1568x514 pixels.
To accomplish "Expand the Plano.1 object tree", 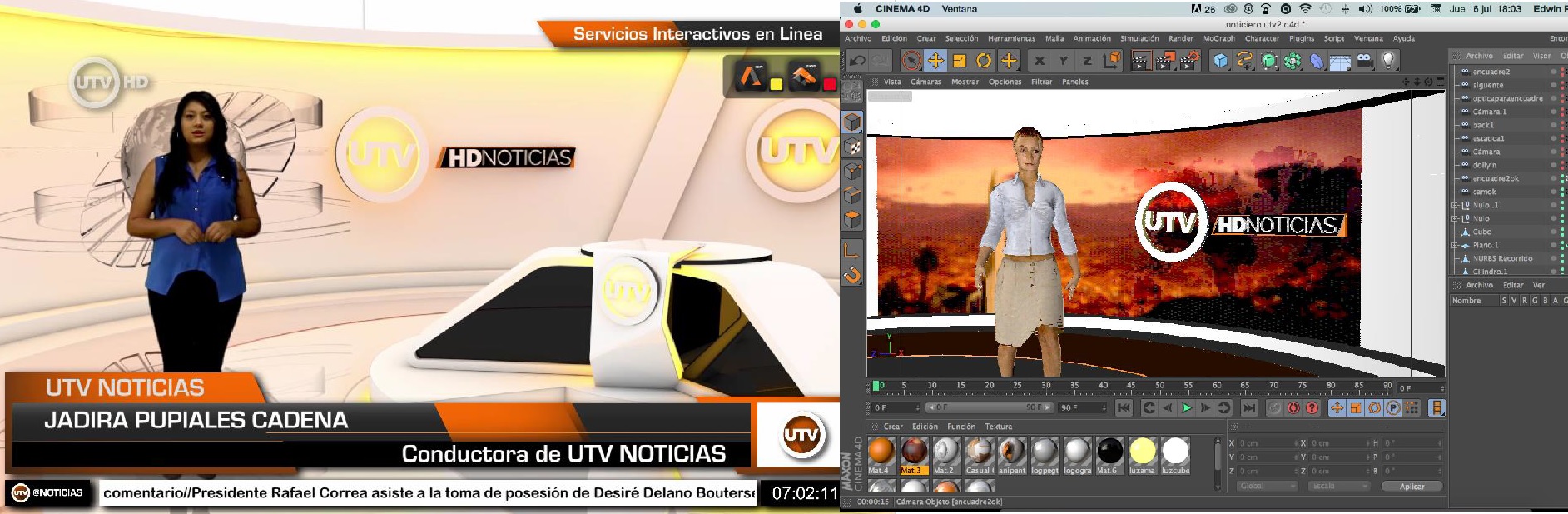I will (1455, 245).
